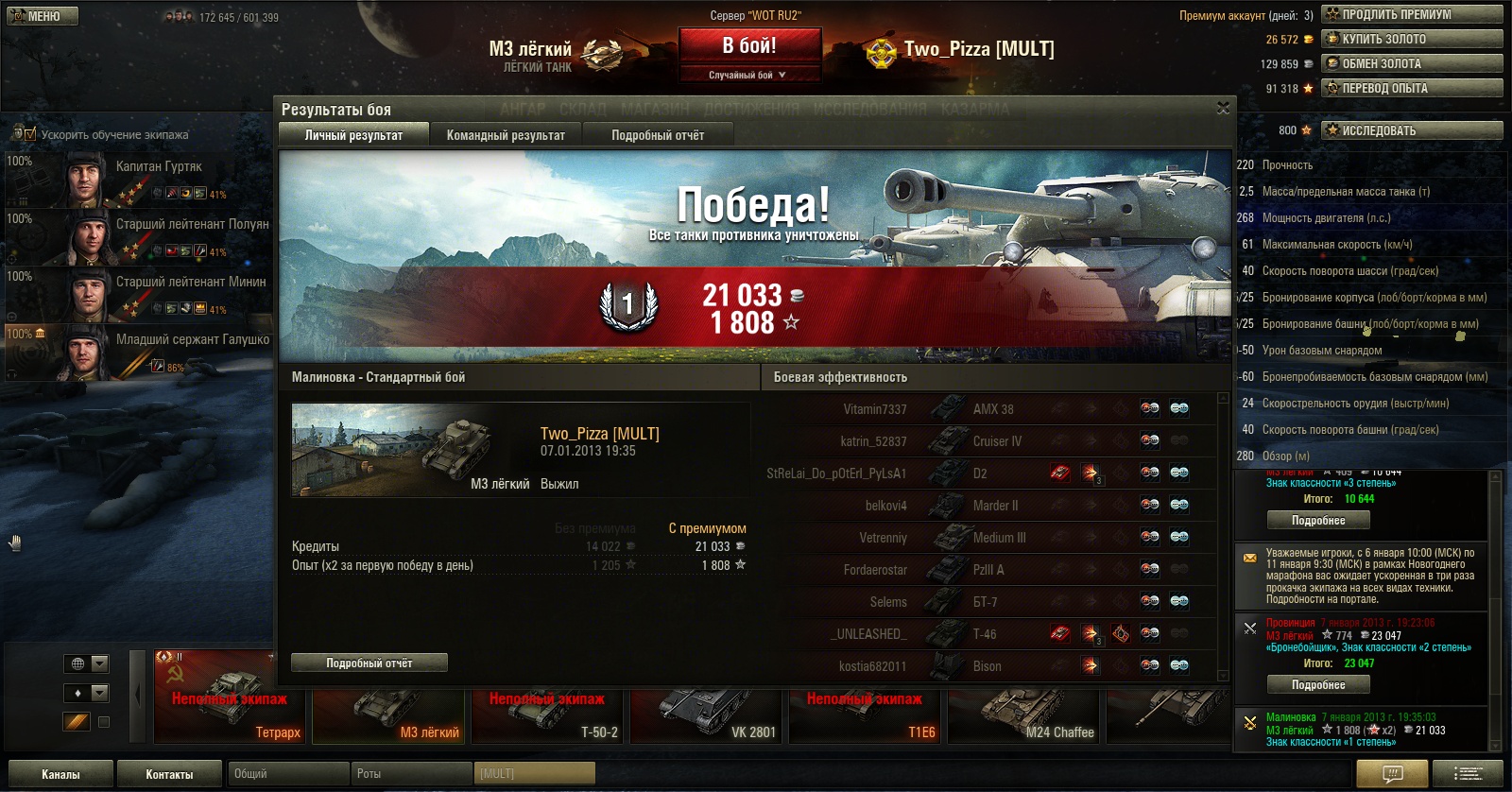Viewport: 1512px width, 792px height.
Task: Click the kill icon in T-46 row
Action: point(1060,633)
